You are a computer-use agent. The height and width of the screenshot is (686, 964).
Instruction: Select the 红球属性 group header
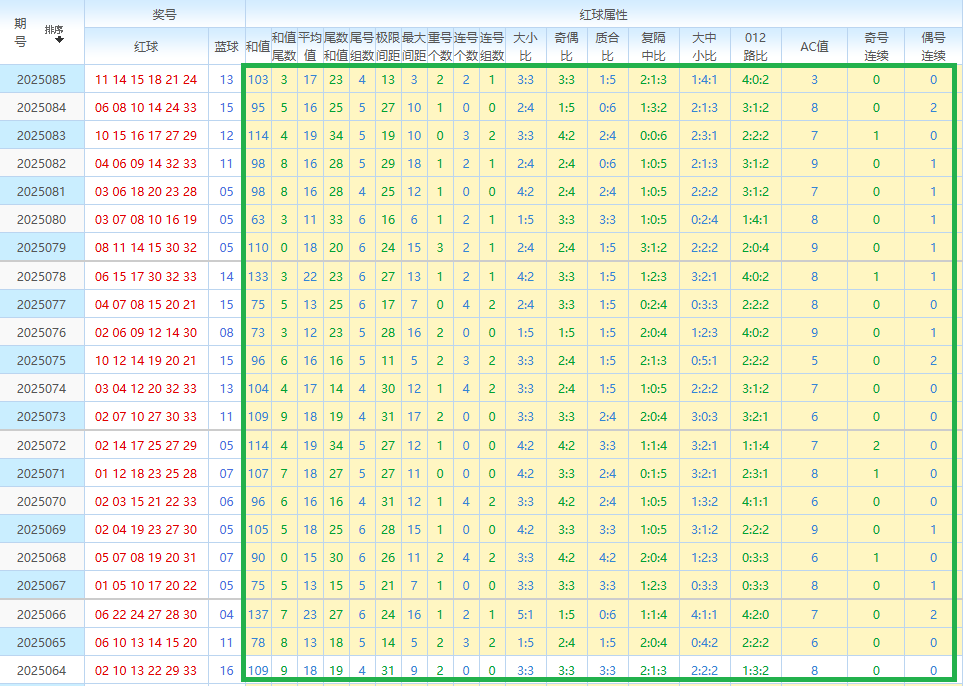pyautogui.click(x=603, y=14)
